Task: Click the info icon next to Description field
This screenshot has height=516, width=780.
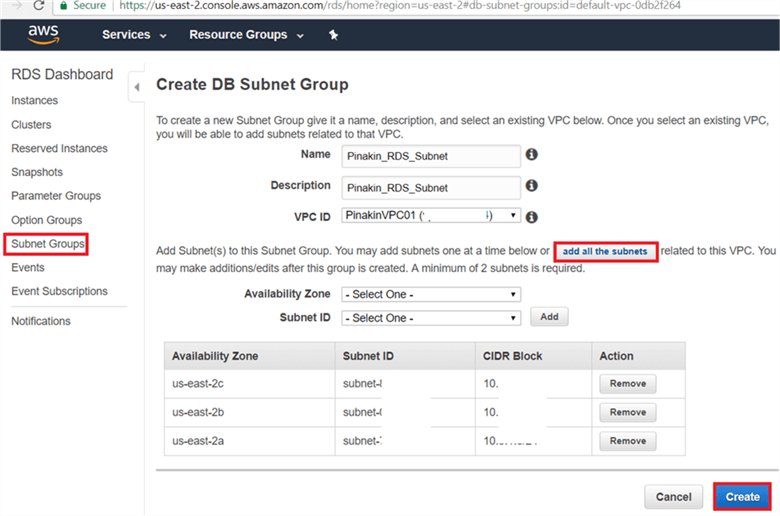Action: tap(532, 186)
